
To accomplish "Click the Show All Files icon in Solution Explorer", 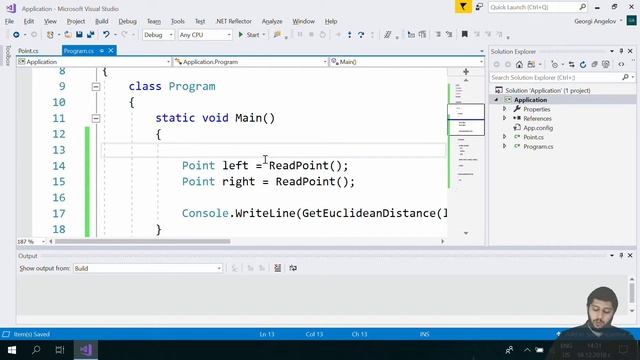I will [606, 64].
